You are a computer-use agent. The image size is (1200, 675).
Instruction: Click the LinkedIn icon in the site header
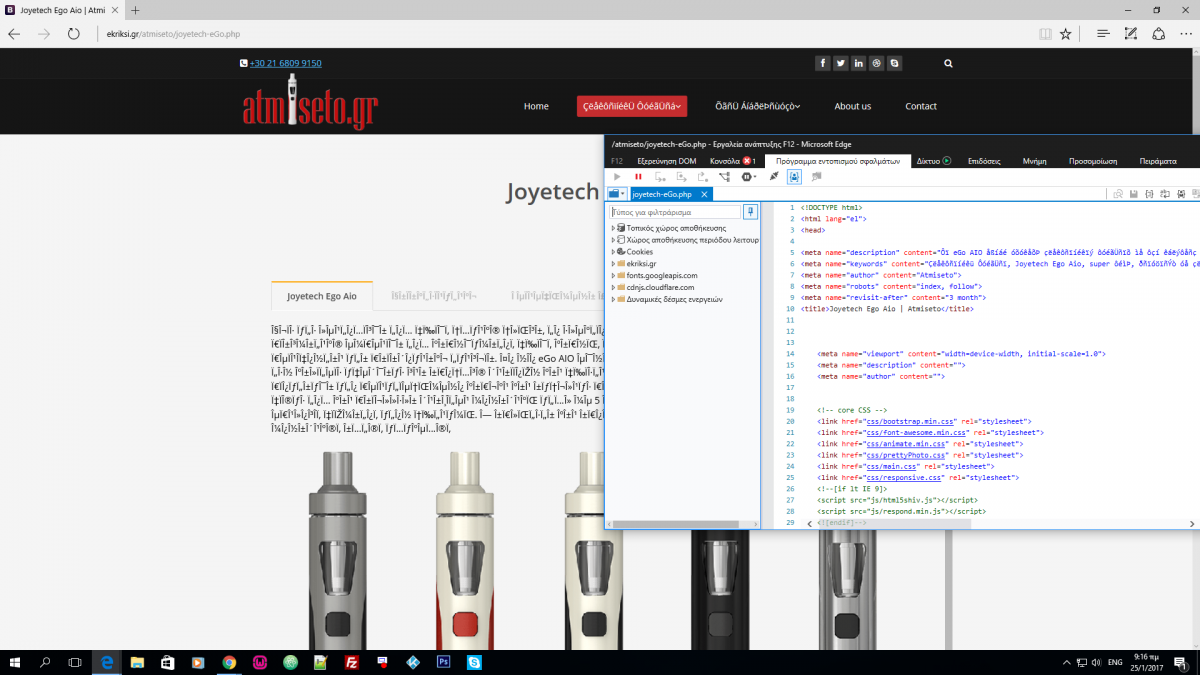pyautogui.click(x=859, y=63)
